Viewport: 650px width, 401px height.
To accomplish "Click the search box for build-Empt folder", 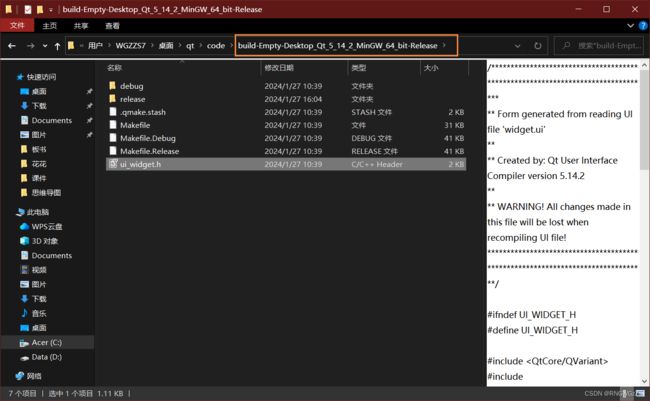I will pyautogui.click(x=599, y=46).
